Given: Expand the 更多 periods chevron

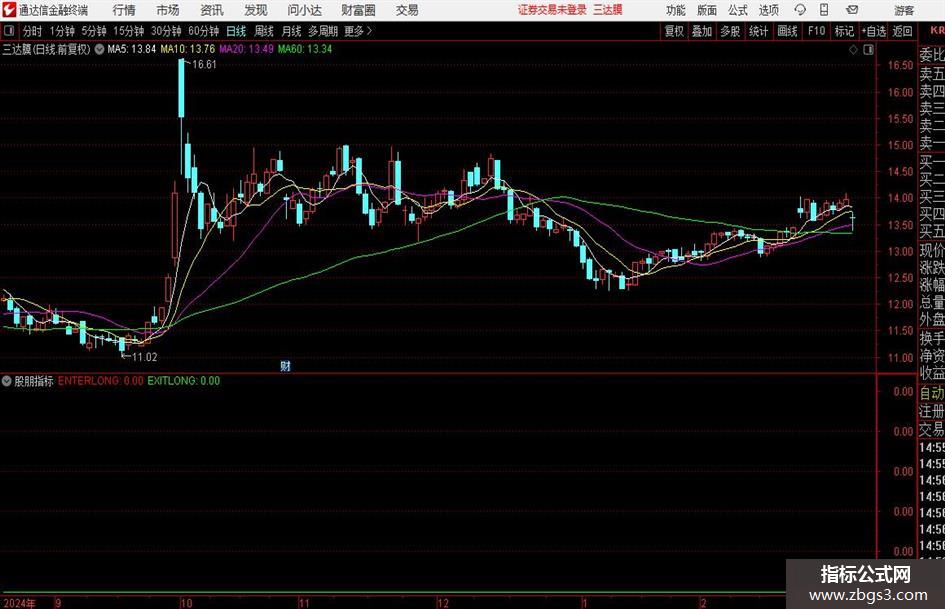Looking at the screenshot, I should tap(369, 31).
